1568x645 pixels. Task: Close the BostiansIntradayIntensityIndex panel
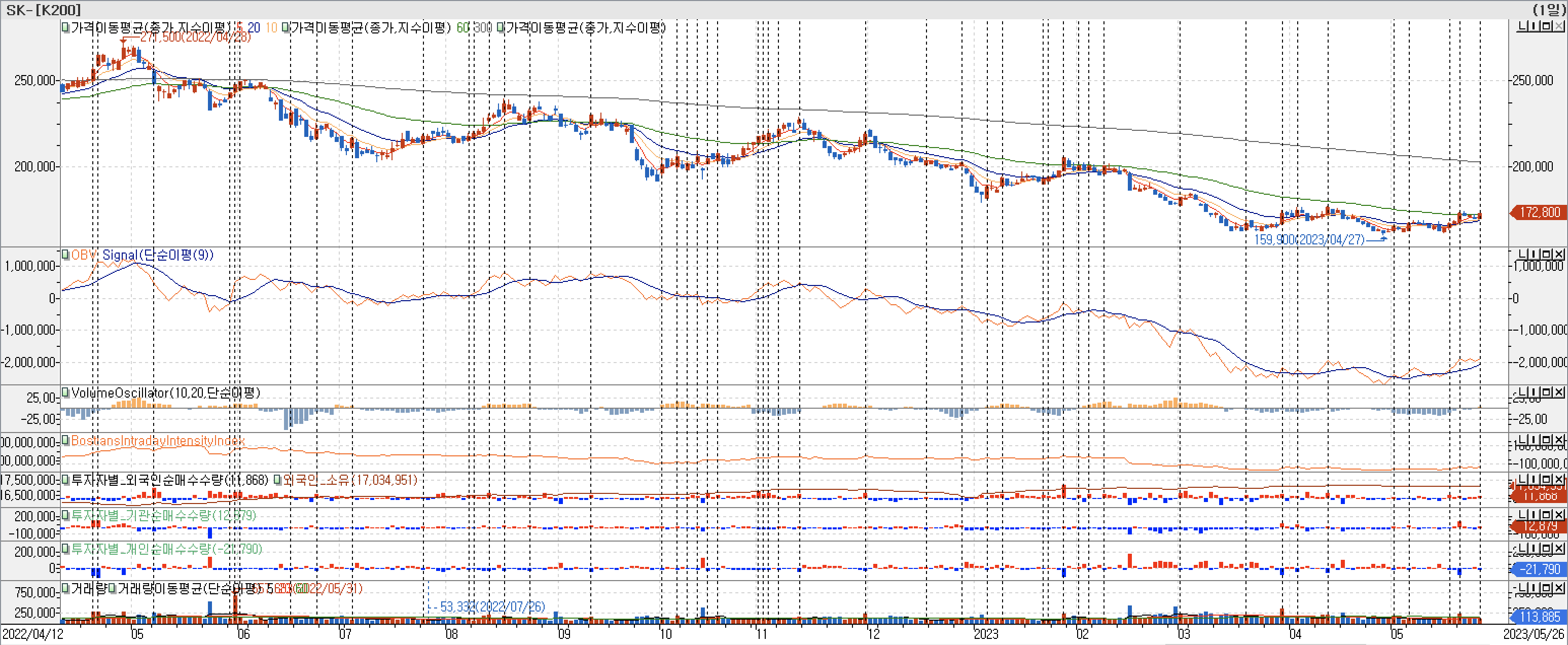coord(1559,439)
